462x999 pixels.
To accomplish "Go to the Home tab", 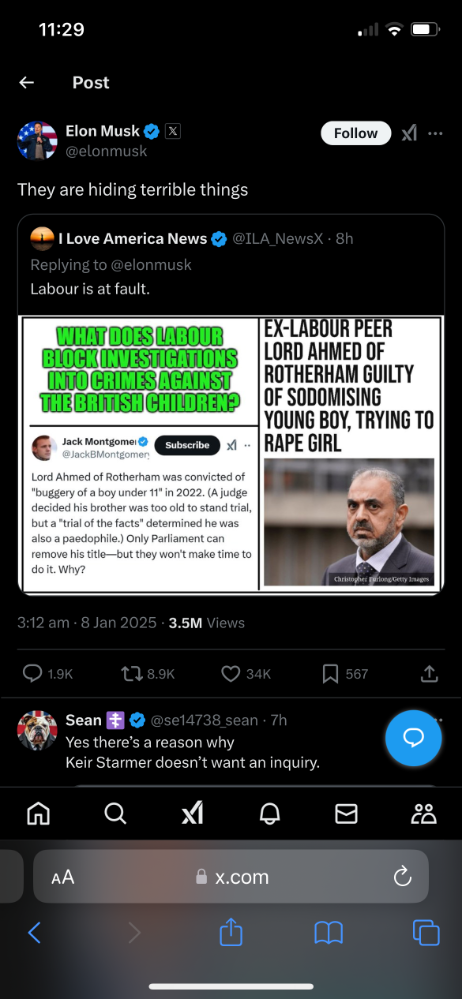I will 38,813.
